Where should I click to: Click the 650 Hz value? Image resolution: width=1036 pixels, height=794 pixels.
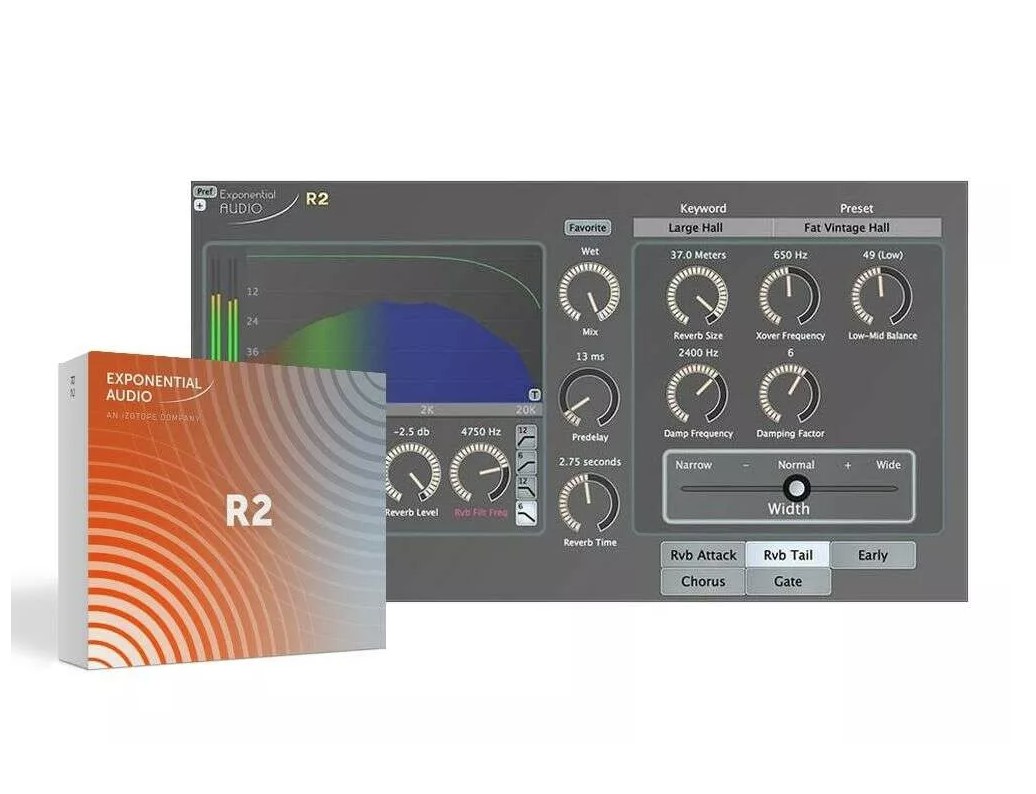(x=790, y=255)
